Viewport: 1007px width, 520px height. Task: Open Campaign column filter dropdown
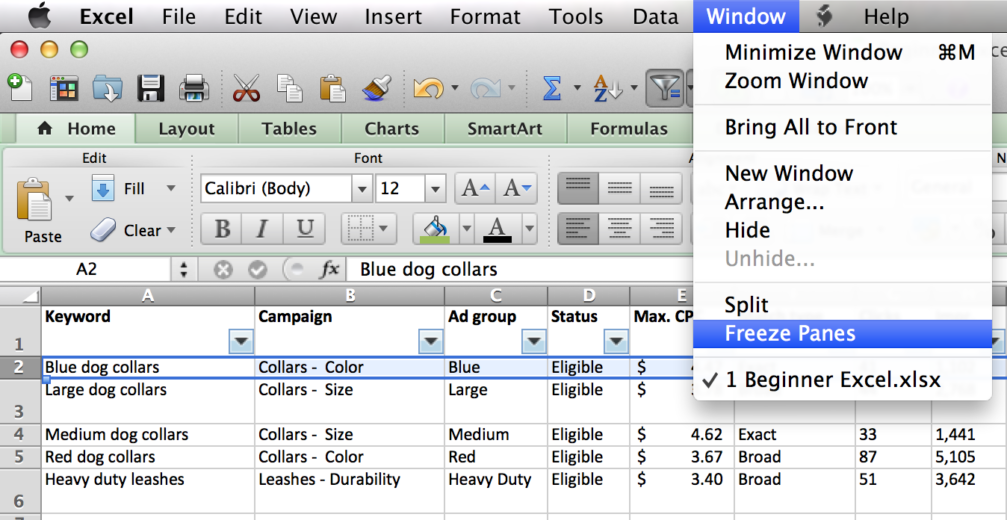click(x=431, y=342)
